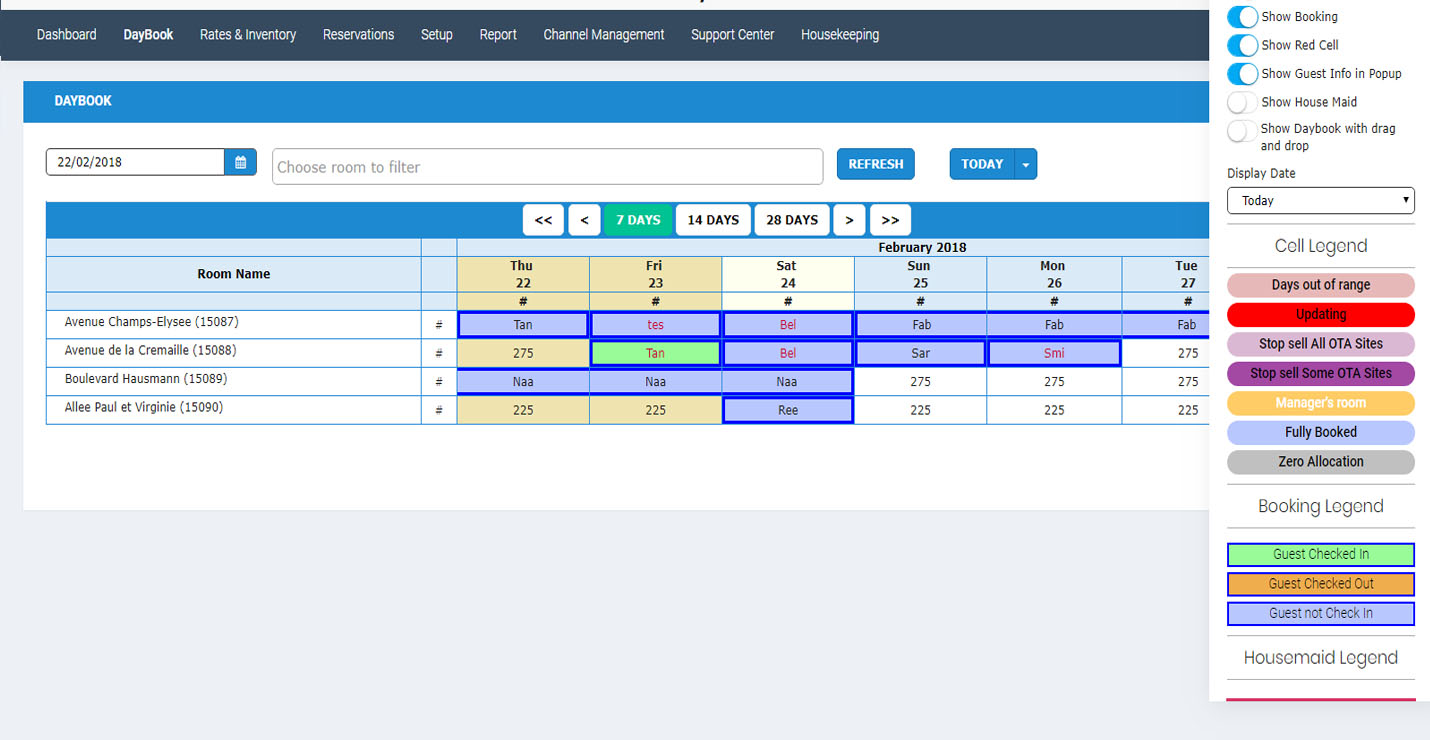Screen dimensions: 1430x740
Task: Click # icon under Thu 22 column
Action: (523, 301)
